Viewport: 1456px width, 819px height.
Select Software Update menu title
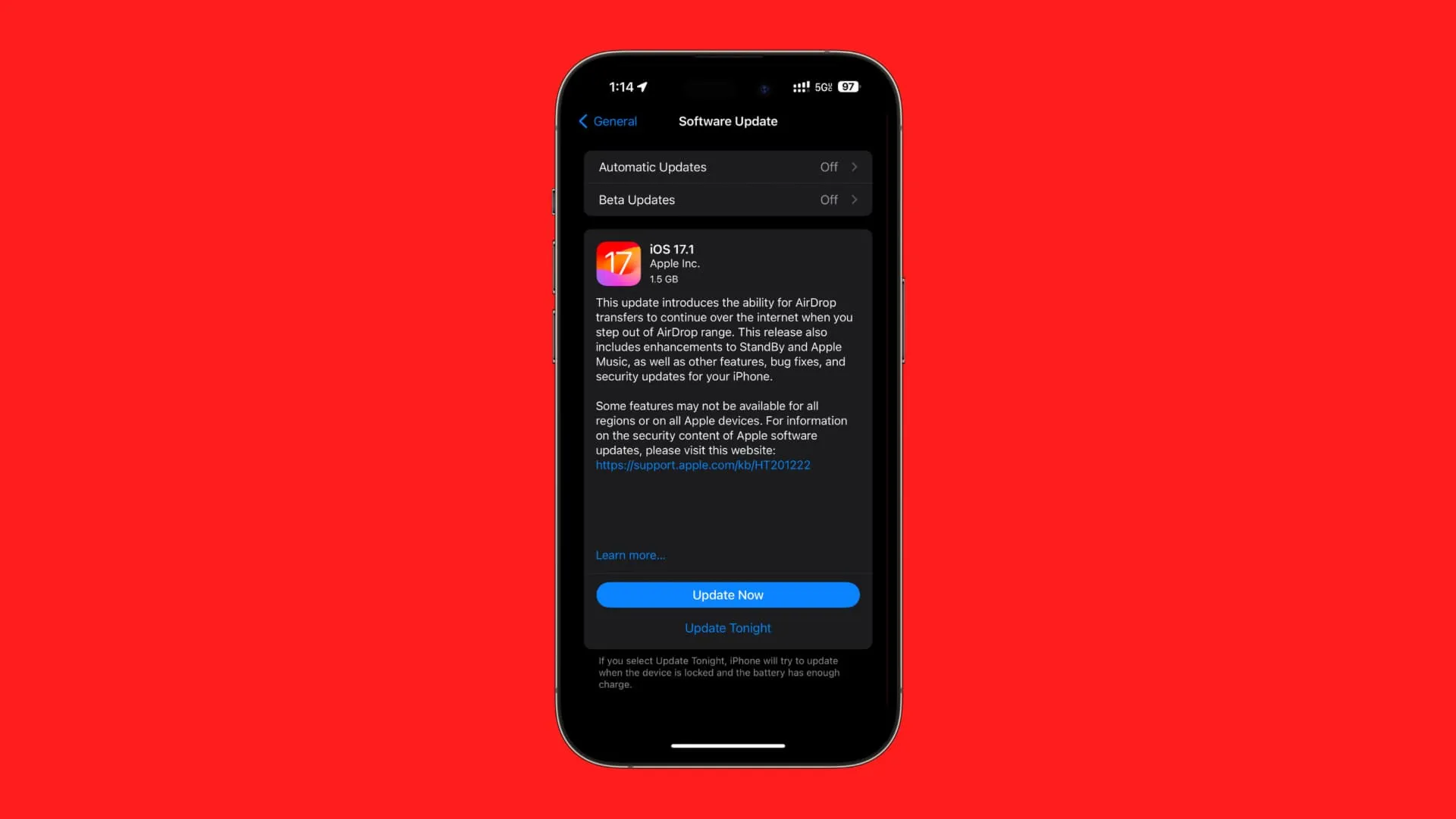728,121
